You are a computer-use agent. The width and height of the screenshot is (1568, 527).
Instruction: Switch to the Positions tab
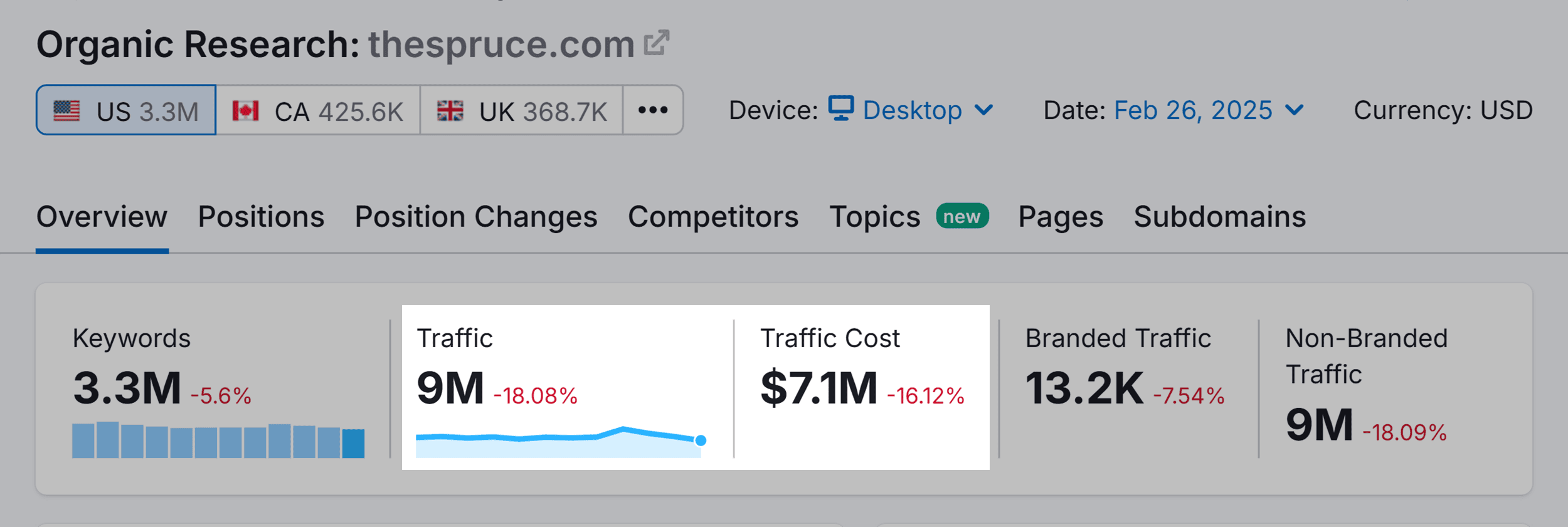click(x=261, y=217)
